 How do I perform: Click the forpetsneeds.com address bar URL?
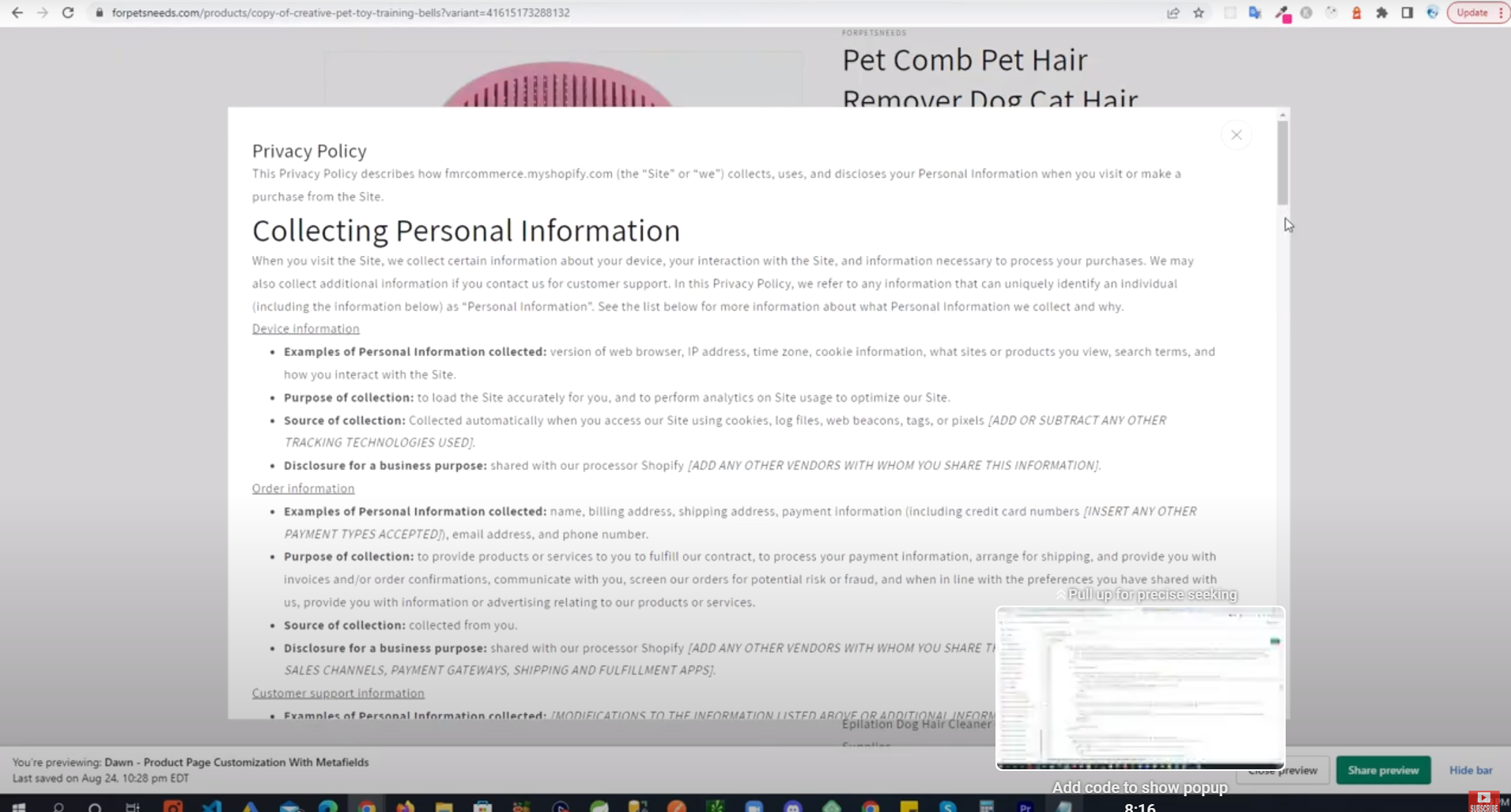(341, 13)
